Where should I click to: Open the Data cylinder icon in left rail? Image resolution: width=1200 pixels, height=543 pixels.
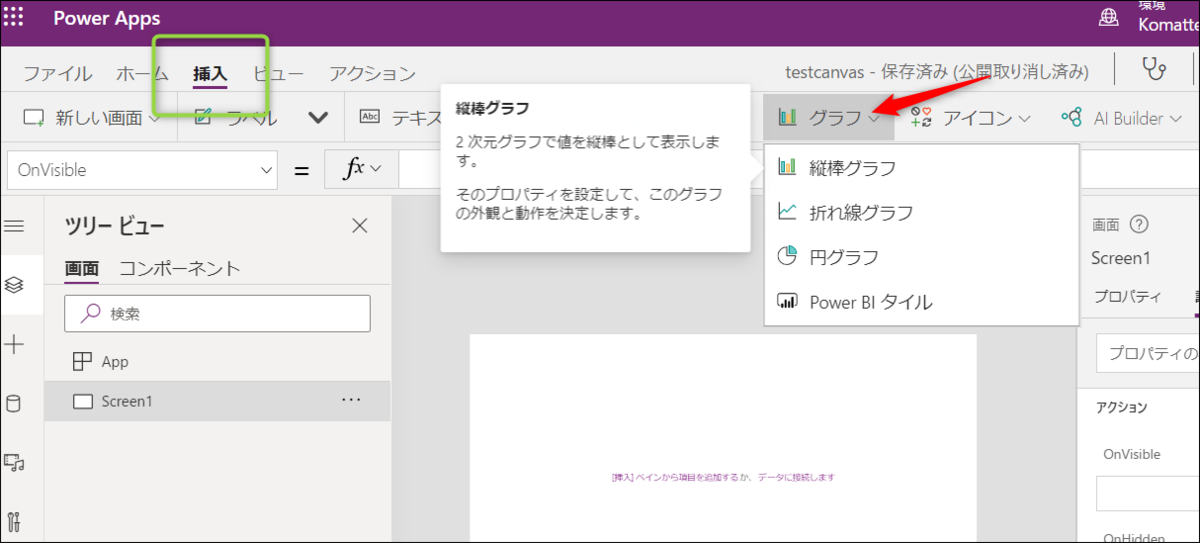pyautogui.click(x=14, y=403)
